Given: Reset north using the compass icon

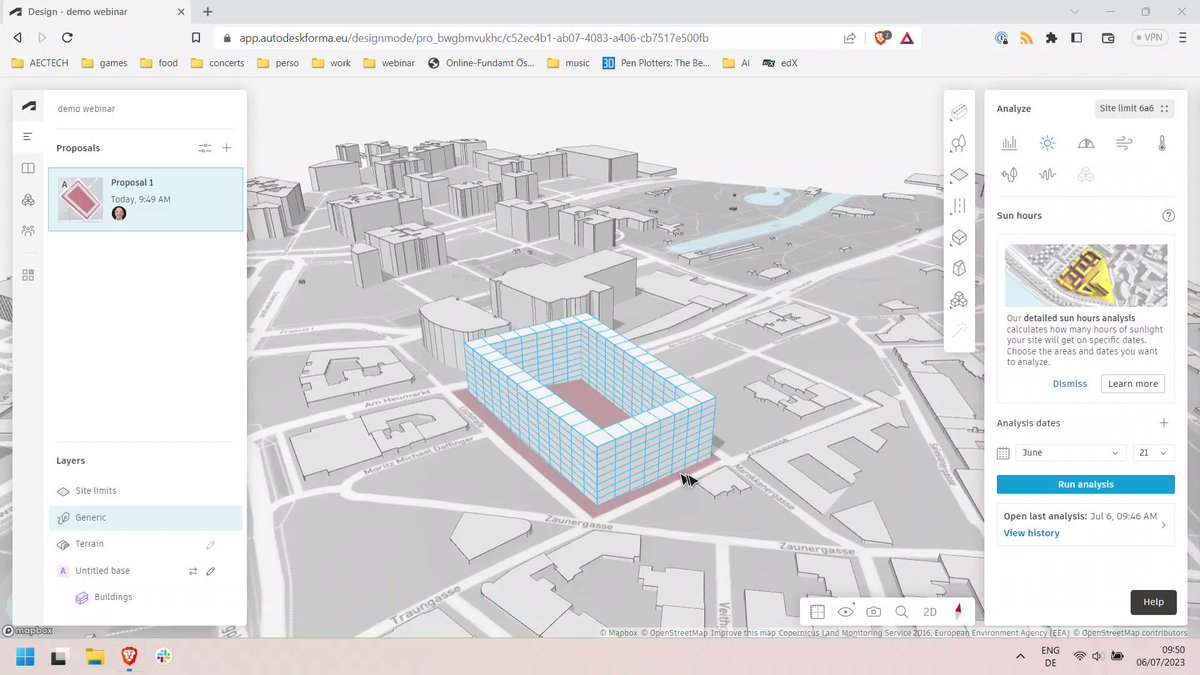Looking at the screenshot, I should click(x=958, y=611).
